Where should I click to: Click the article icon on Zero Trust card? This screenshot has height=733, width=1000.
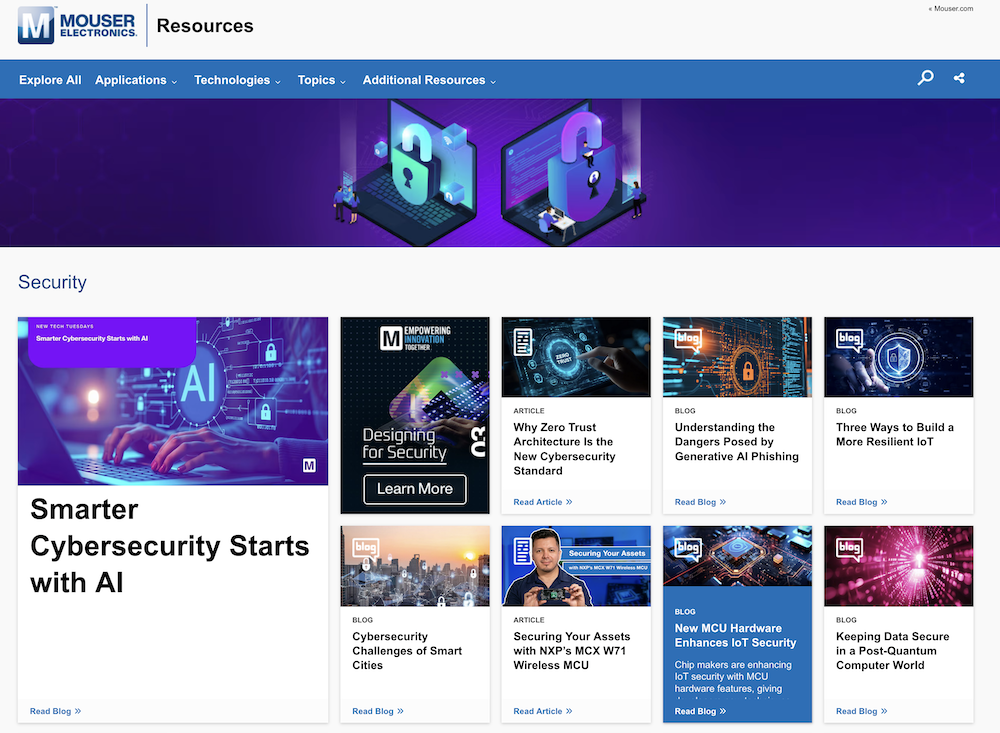(522, 342)
